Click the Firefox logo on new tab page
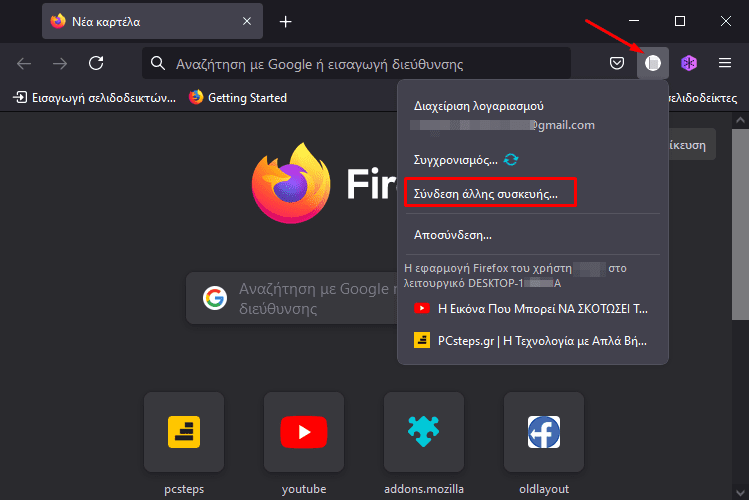Viewport: 749px width, 500px height. [291, 183]
